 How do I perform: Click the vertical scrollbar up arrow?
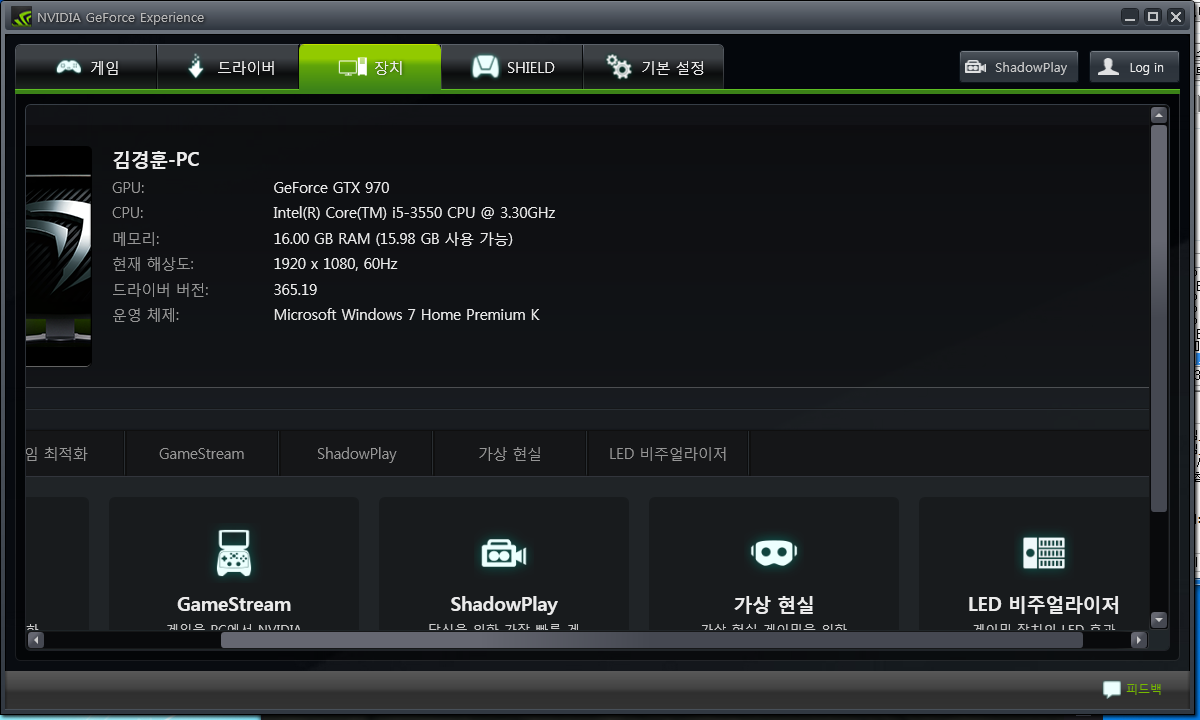pyautogui.click(x=1159, y=115)
